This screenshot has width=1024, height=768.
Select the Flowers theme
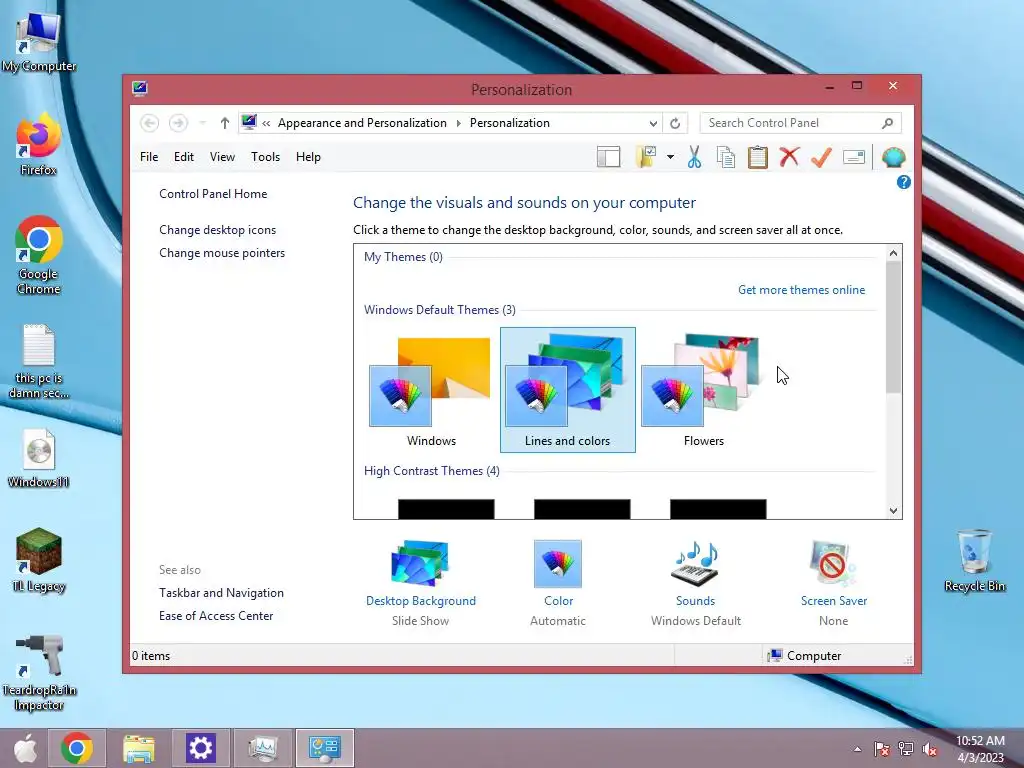703,391
